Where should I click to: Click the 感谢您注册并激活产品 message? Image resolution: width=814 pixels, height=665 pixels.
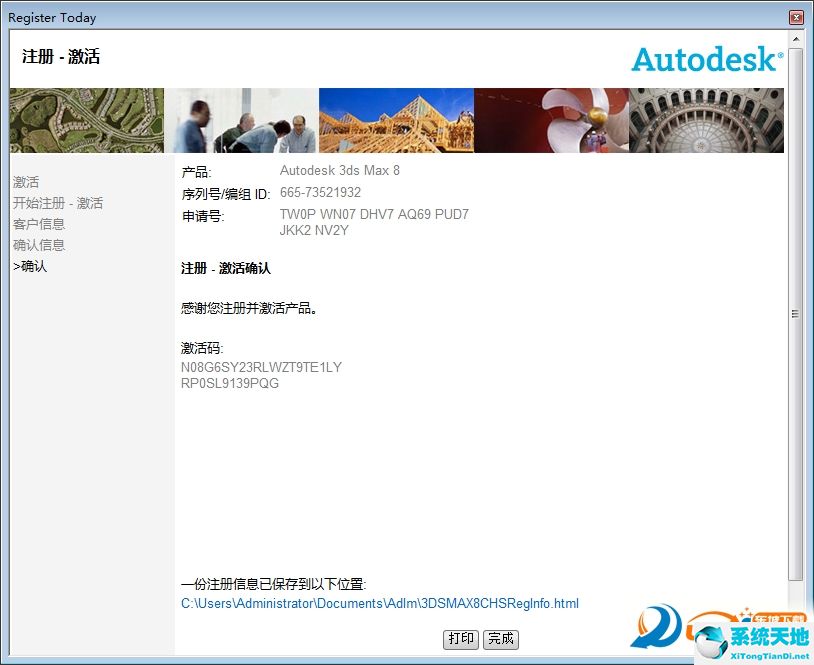(249, 308)
